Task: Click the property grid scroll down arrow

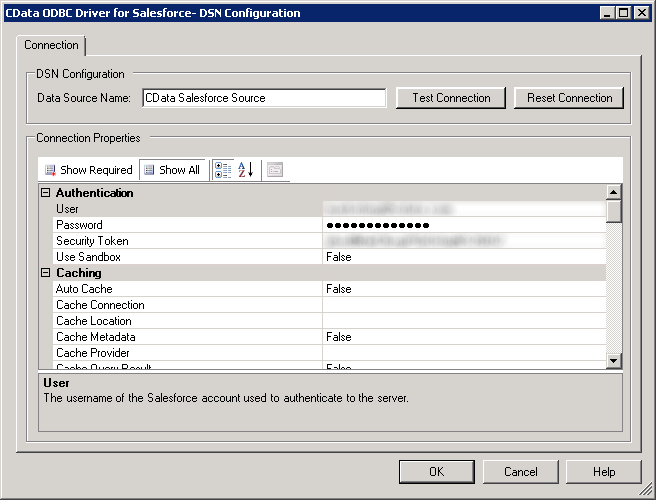Action: tap(614, 361)
